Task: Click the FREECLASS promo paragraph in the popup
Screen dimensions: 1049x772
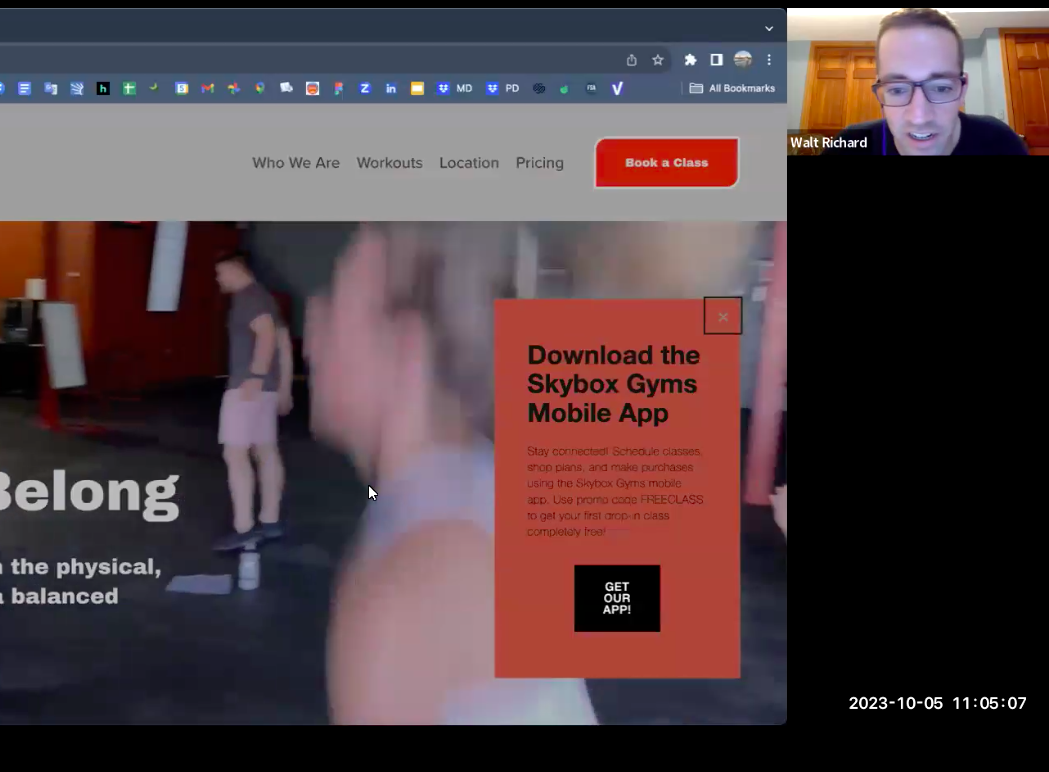Action: (615, 492)
